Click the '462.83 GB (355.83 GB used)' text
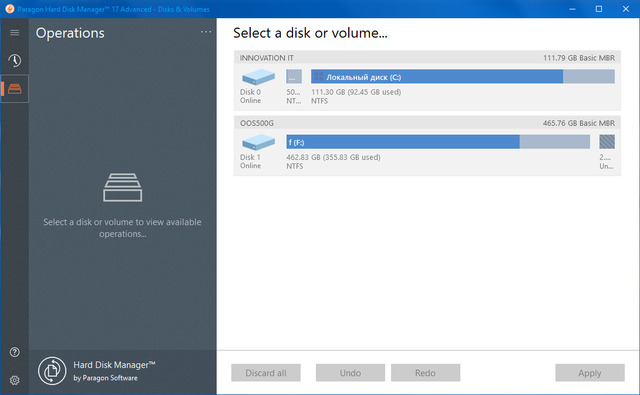 point(333,158)
